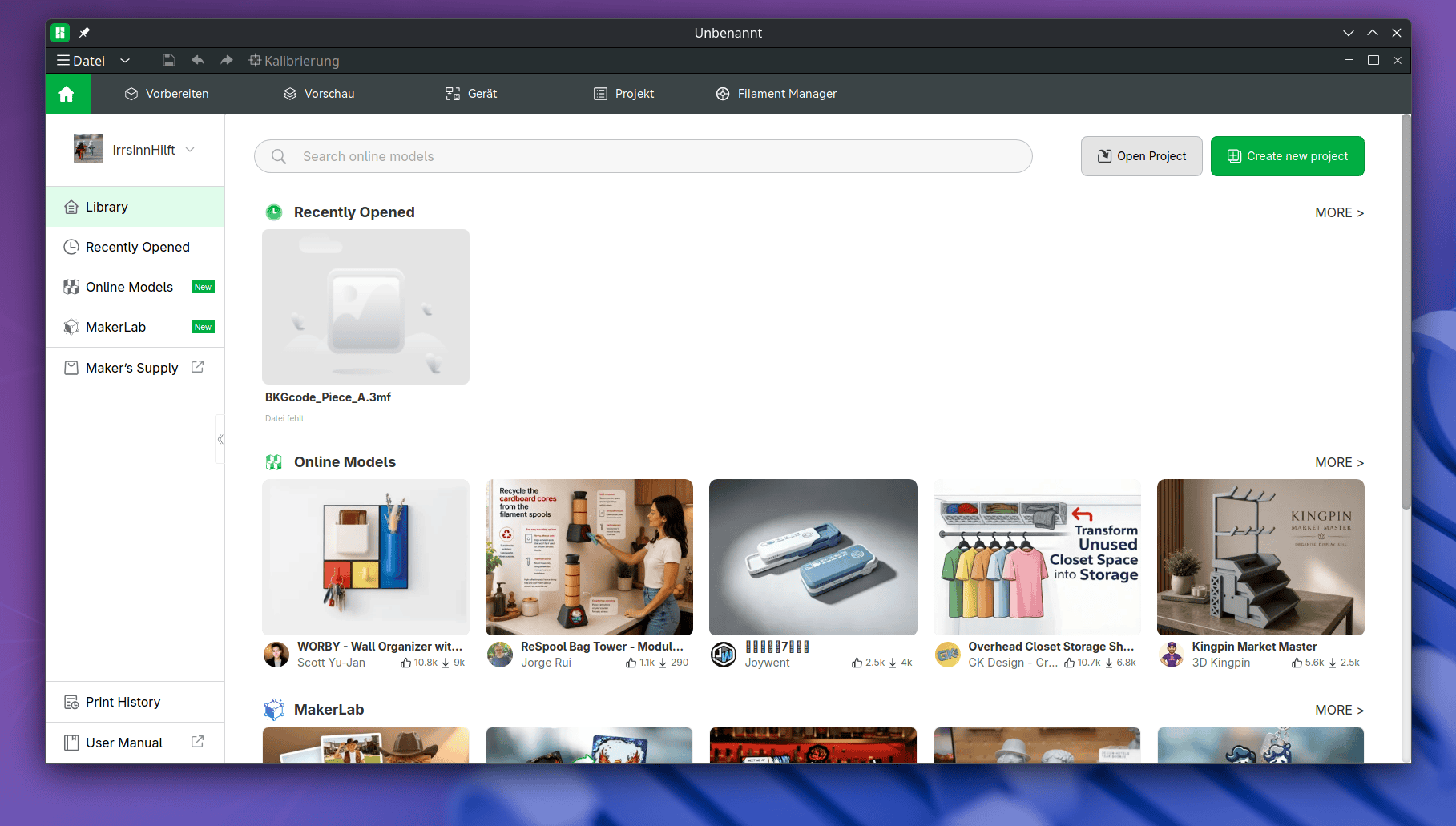Open MakerLab in the sidebar
1456x826 pixels.
[x=135, y=327]
